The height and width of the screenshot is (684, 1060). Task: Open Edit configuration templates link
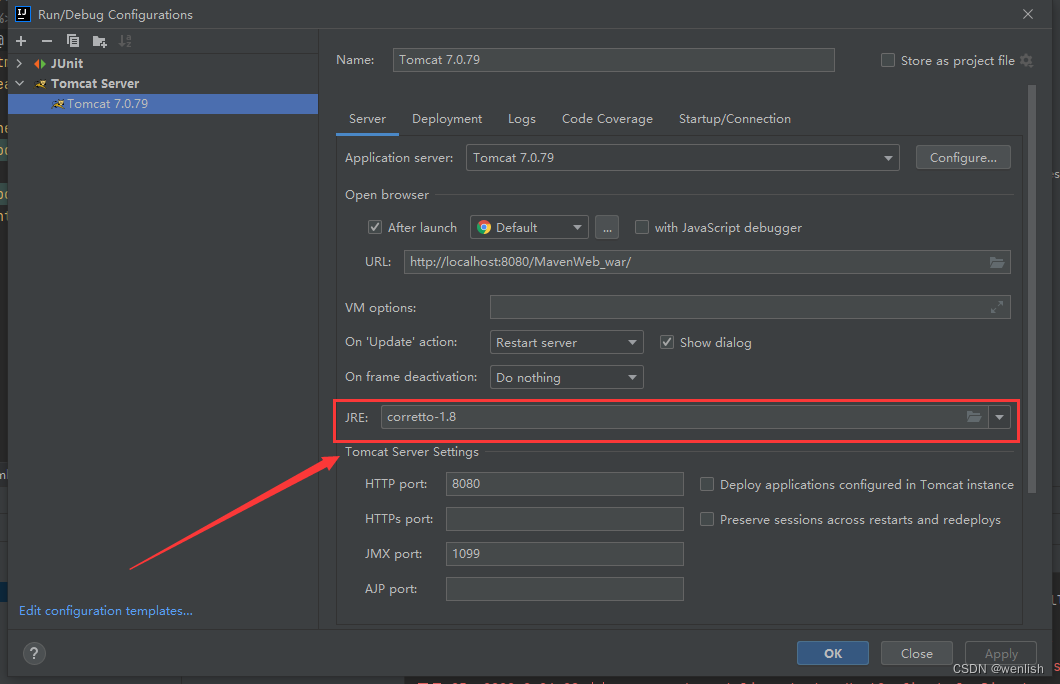coord(106,611)
